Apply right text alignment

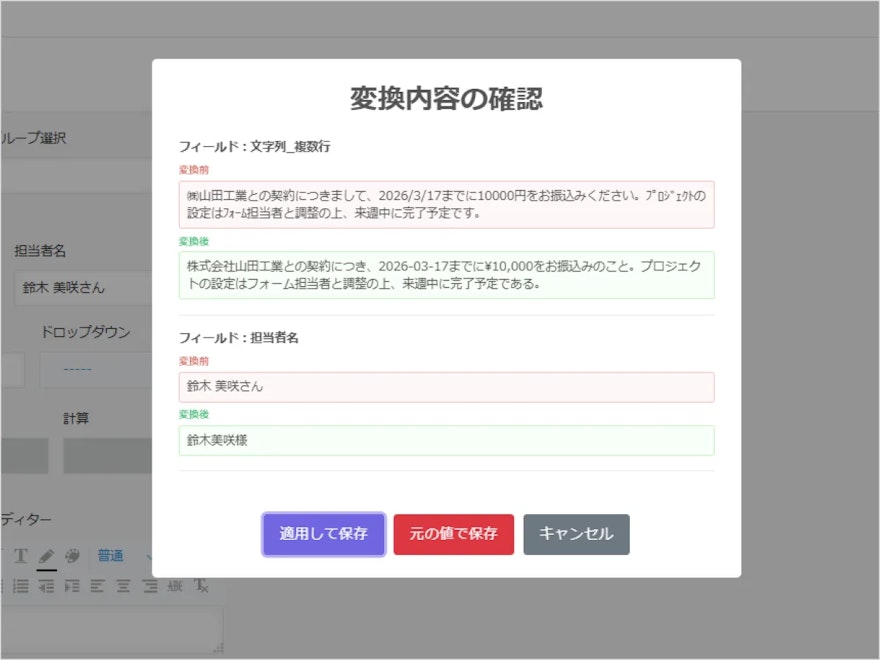tap(149, 586)
